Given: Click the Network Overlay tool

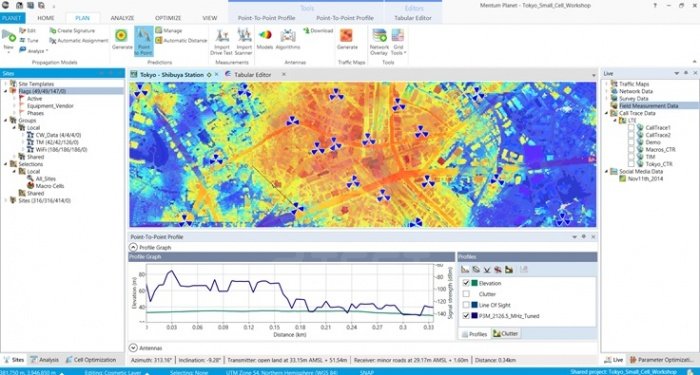Looking at the screenshot, I should (x=379, y=41).
